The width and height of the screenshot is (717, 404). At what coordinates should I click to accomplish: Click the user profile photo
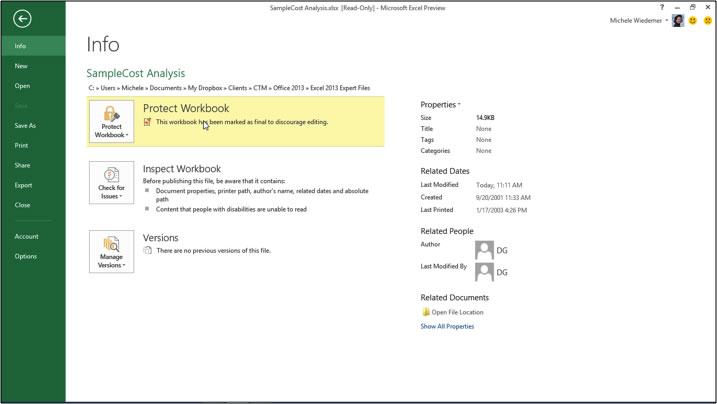[678, 21]
